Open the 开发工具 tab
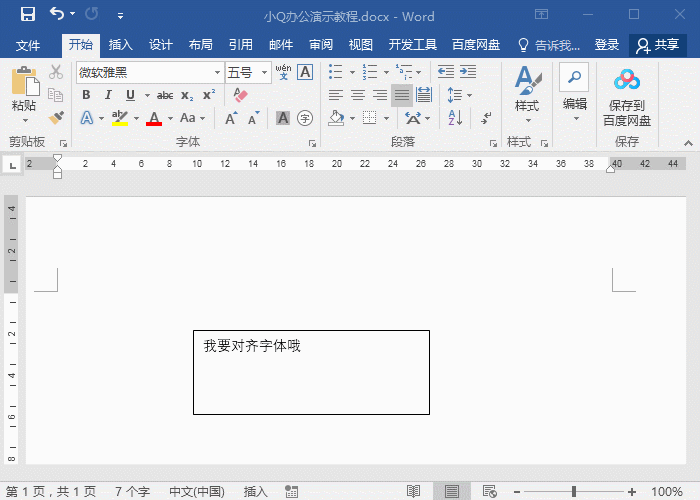Viewport: 700px width, 500px height. point(412,45)
